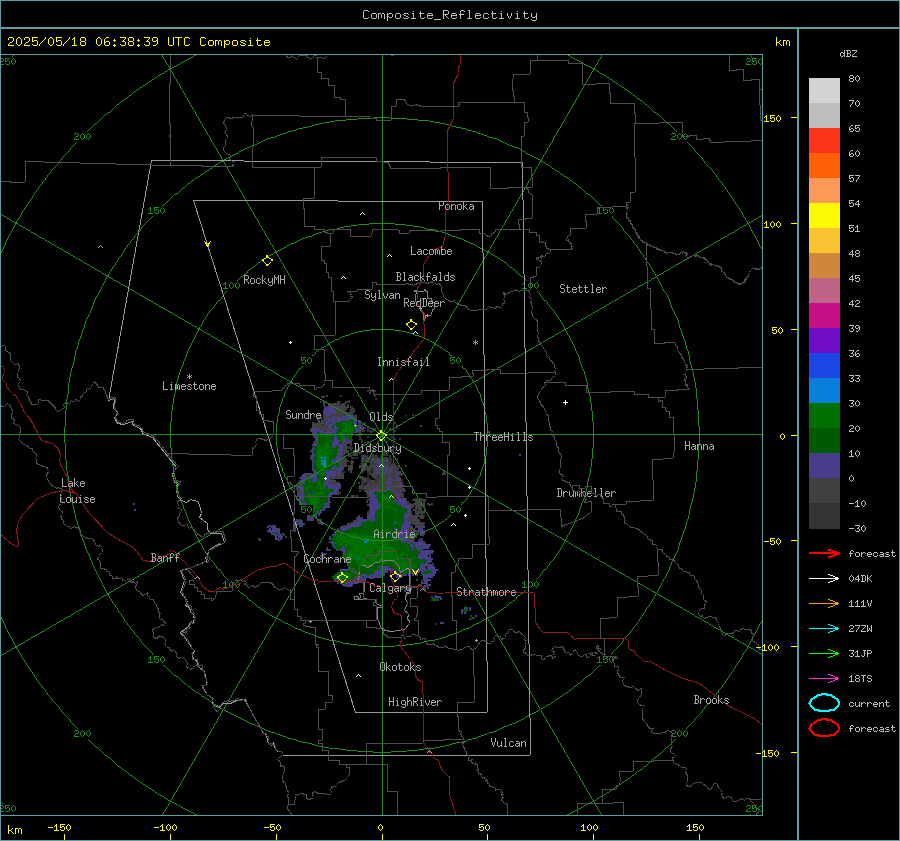
Task: Click the Innisfail city label
Action: point(403,362)
